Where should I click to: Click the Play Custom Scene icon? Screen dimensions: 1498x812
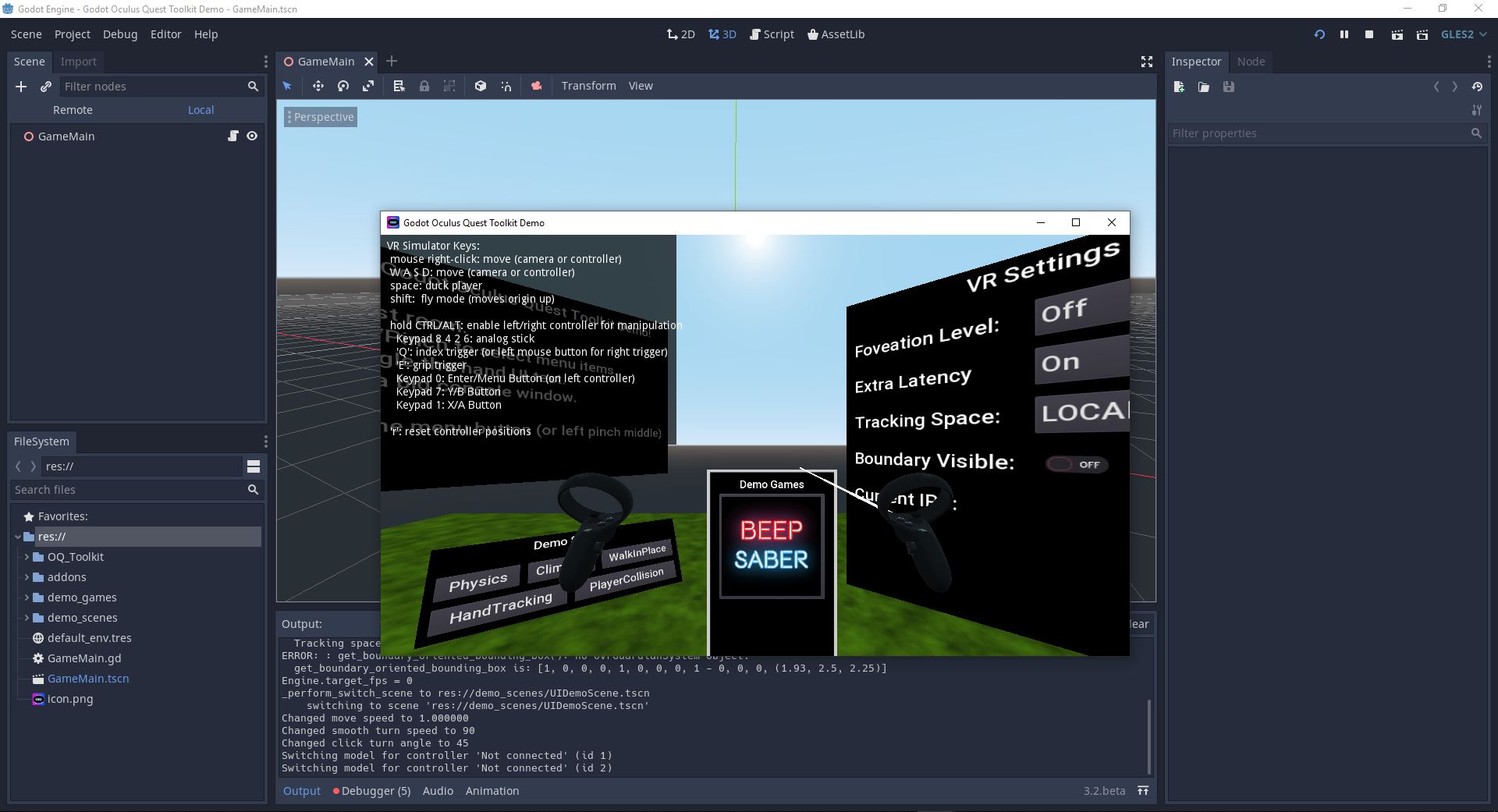(1422, 34)
